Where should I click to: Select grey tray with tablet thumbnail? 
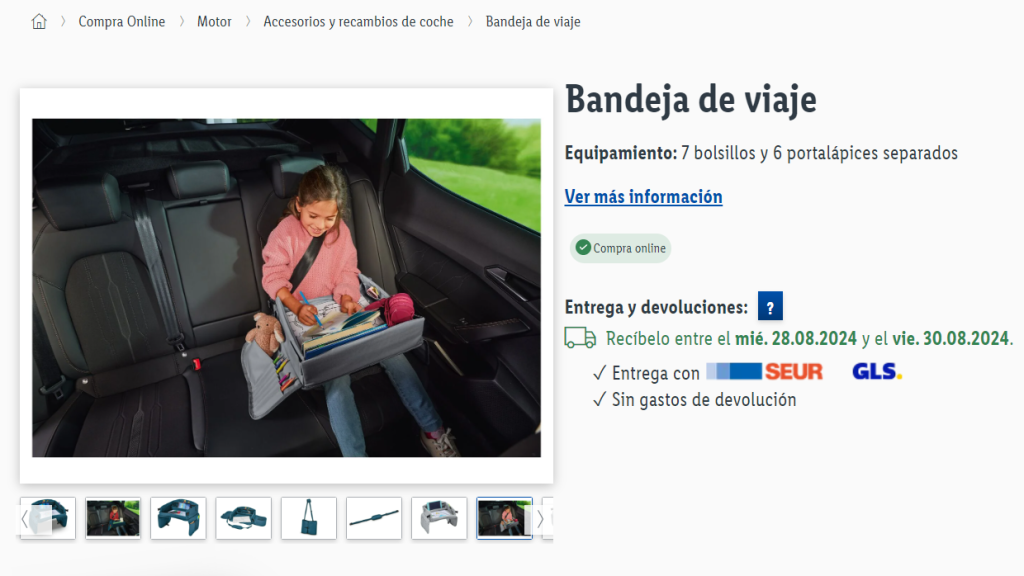[440, 518]
